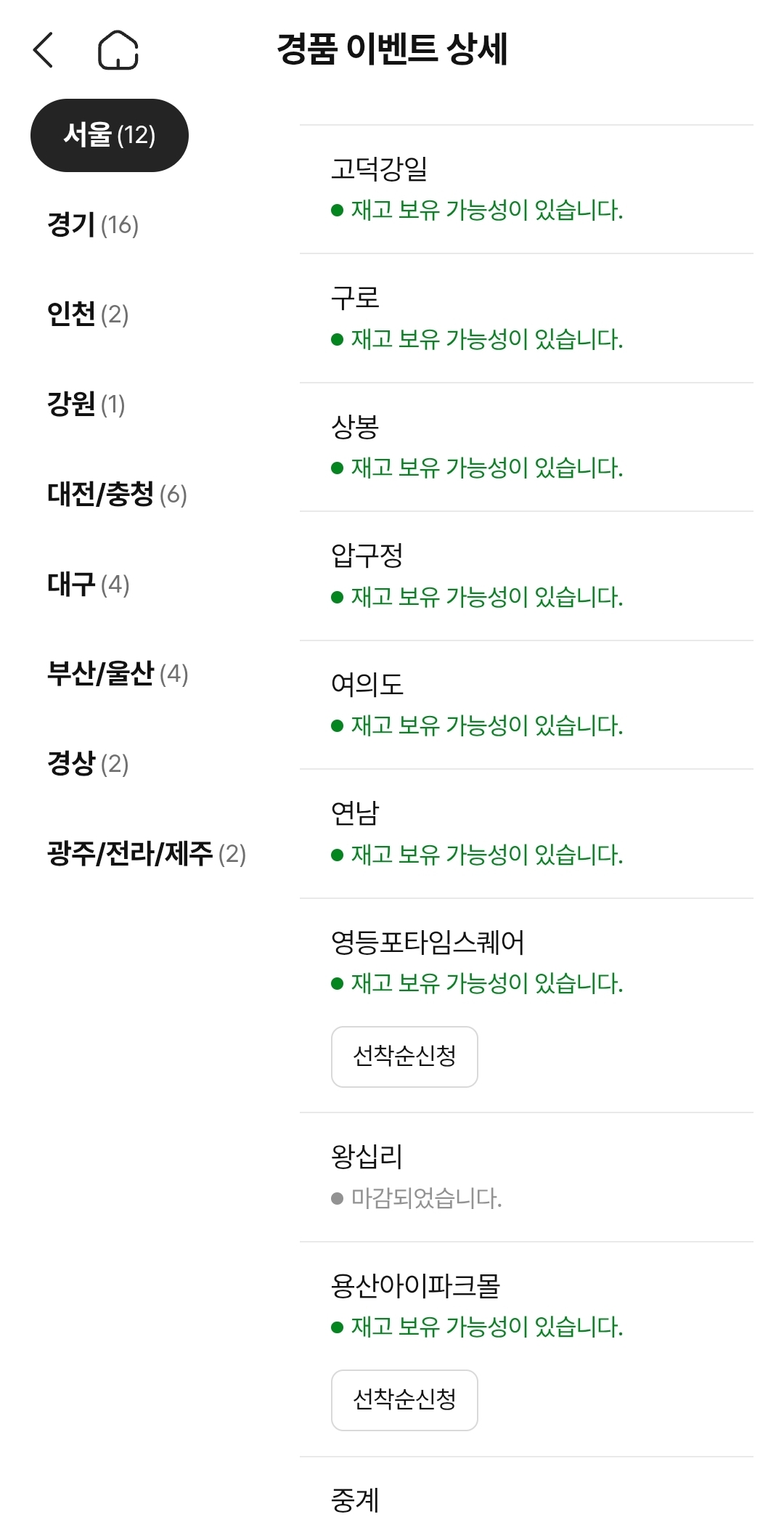Tap the 구로 store entry
The width and height of the screenshot is (784, 1530).
[526, 318]
